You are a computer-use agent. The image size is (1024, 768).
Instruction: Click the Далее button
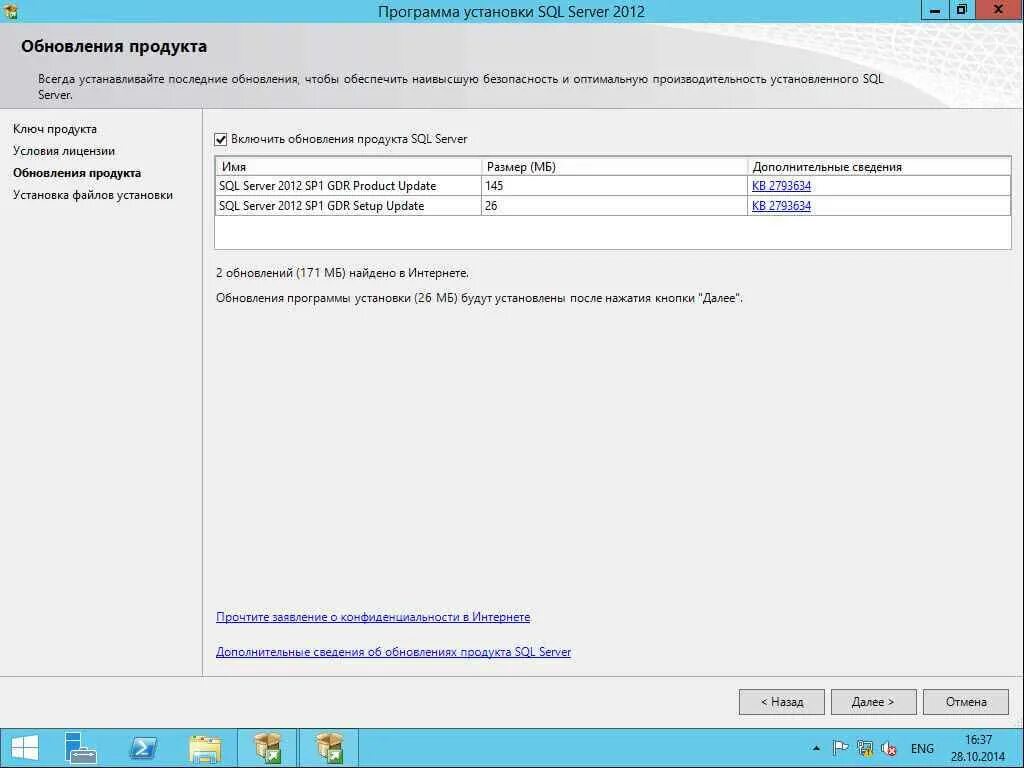pyautogui.click(x=873, y=702)
